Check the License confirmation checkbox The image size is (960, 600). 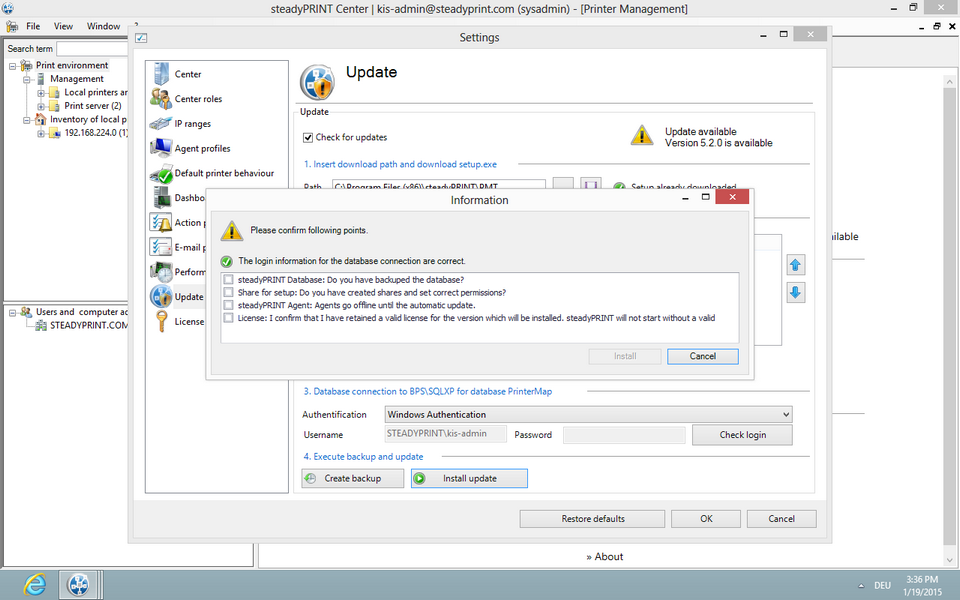click(x=228, y=318)
